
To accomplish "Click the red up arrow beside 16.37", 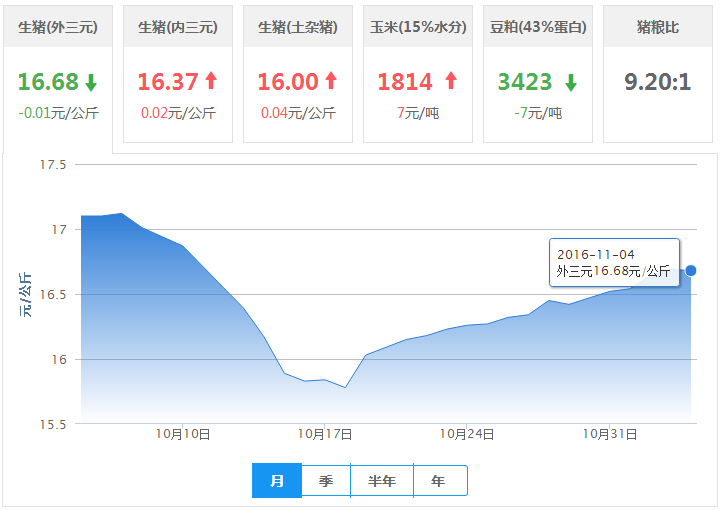I will tap(211, 82).
